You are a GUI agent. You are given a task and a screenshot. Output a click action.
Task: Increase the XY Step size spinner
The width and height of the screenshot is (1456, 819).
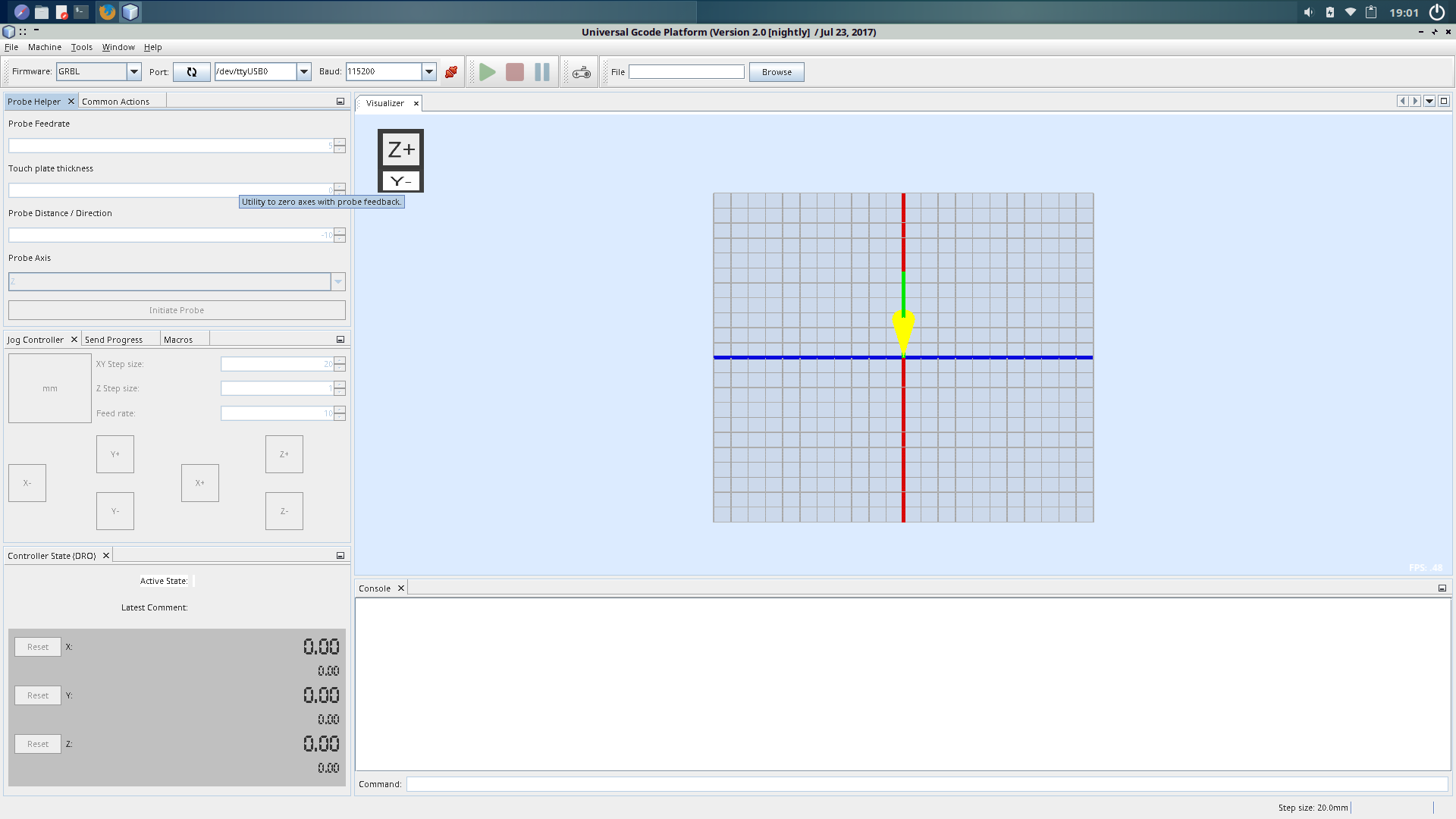340,361
